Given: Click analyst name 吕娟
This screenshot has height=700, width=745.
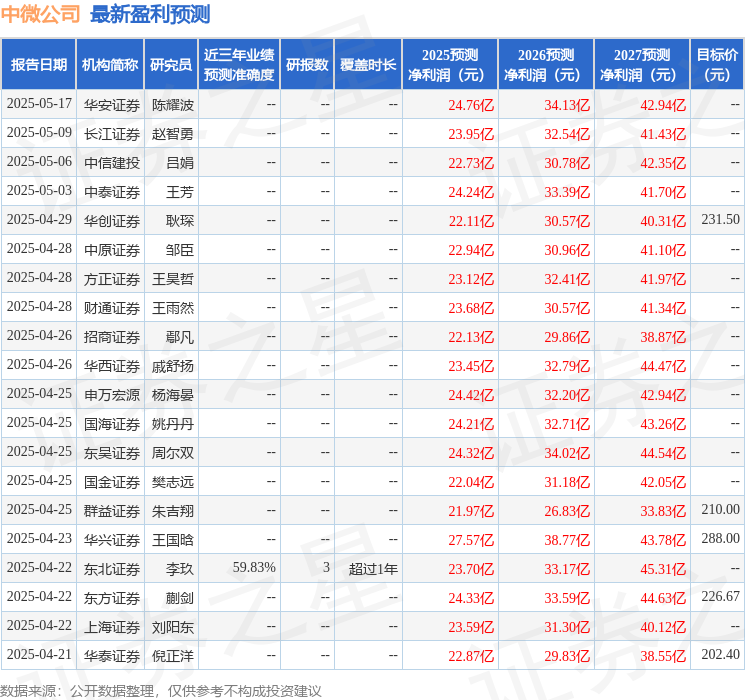Looking at the screenshot, I should point(180,163).
